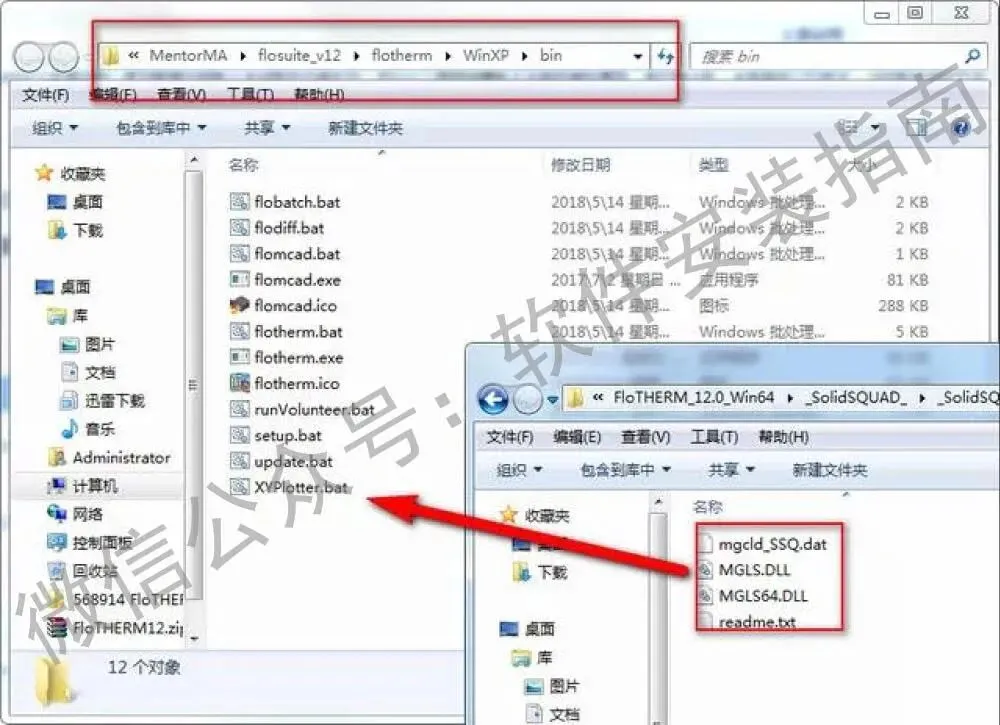Screen dimensions: 1000x725
Task: Open 共享 dropdown in bin window
Action: (x=267, y=128)
